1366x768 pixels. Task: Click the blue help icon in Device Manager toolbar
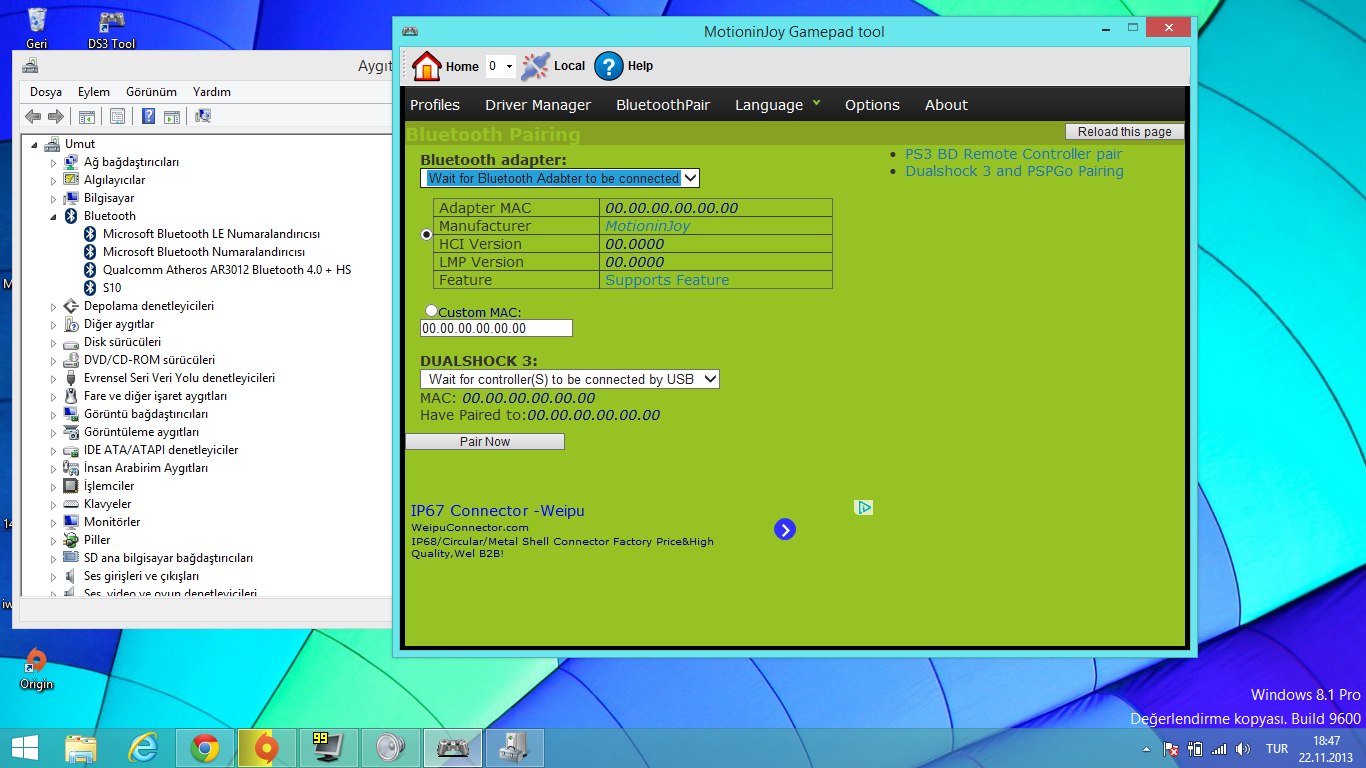(148, 116)
